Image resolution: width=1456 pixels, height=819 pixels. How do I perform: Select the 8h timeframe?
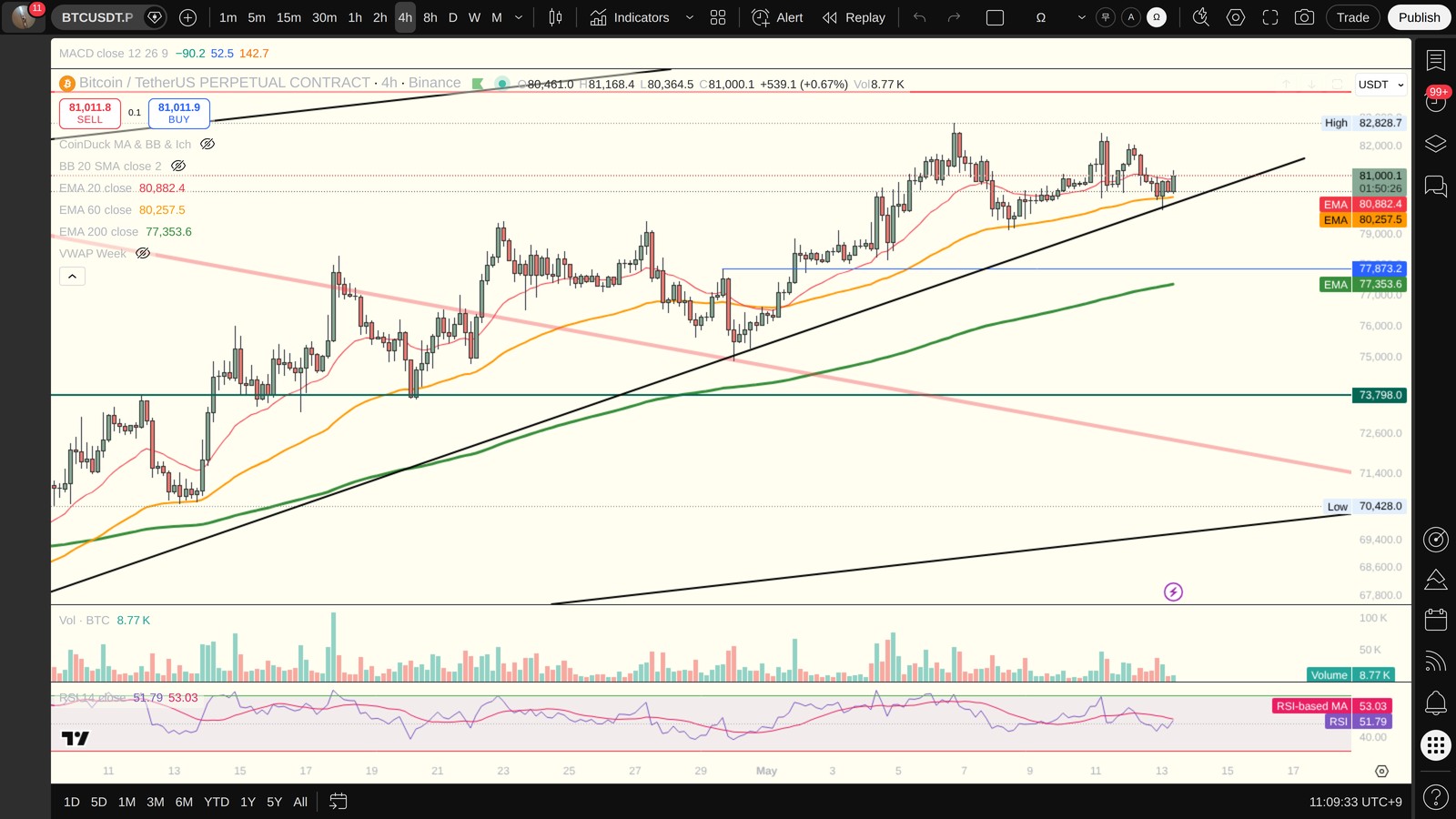click(430, 17)
